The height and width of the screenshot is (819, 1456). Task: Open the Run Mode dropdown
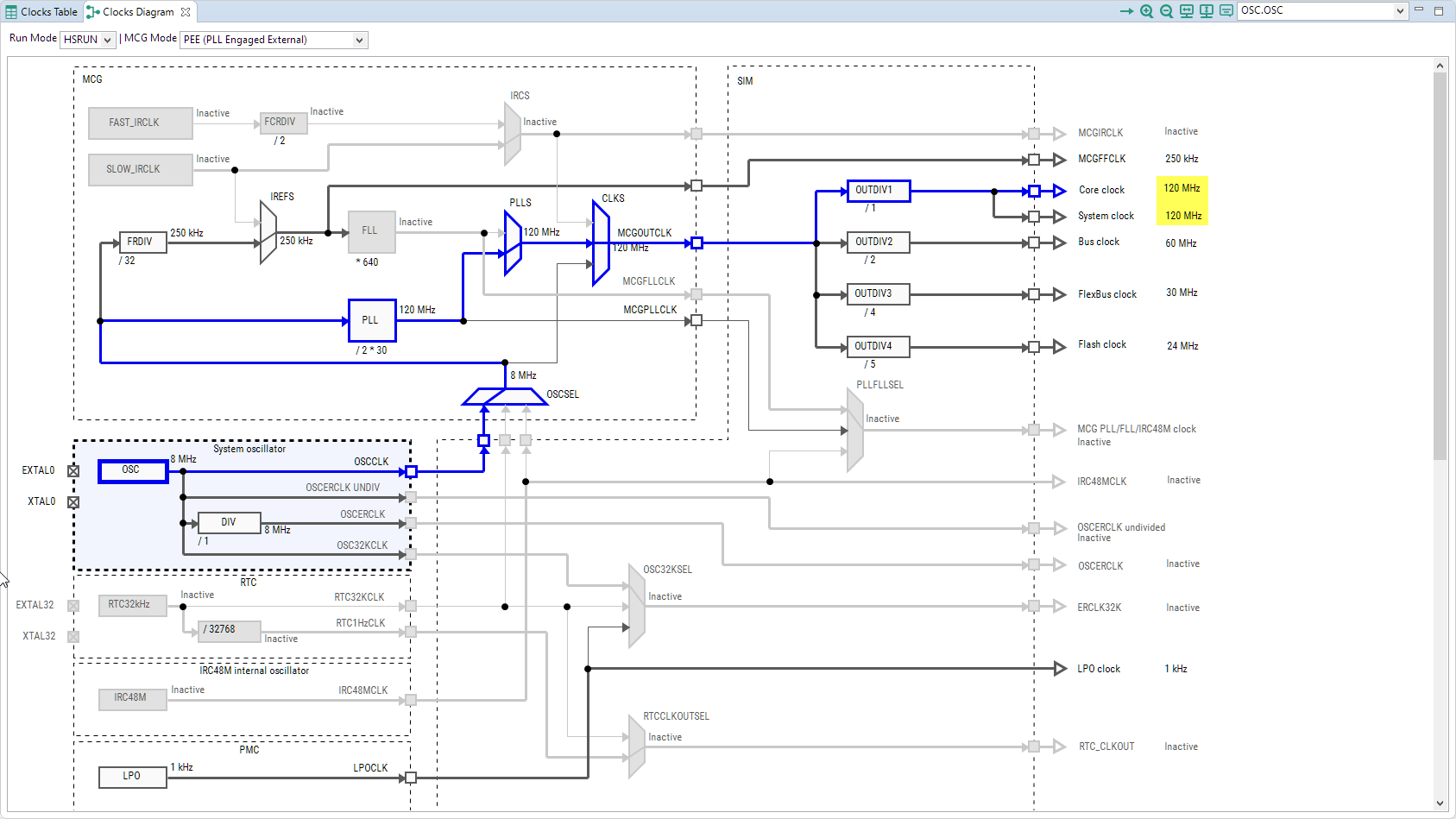[x=88, y=40]
